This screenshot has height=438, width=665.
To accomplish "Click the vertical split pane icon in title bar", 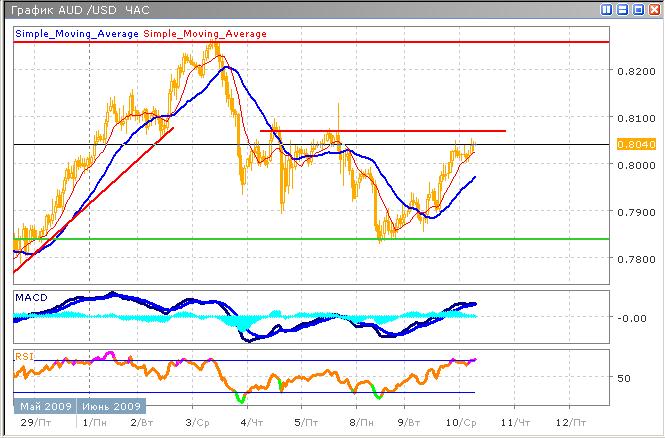I will 608,9.
